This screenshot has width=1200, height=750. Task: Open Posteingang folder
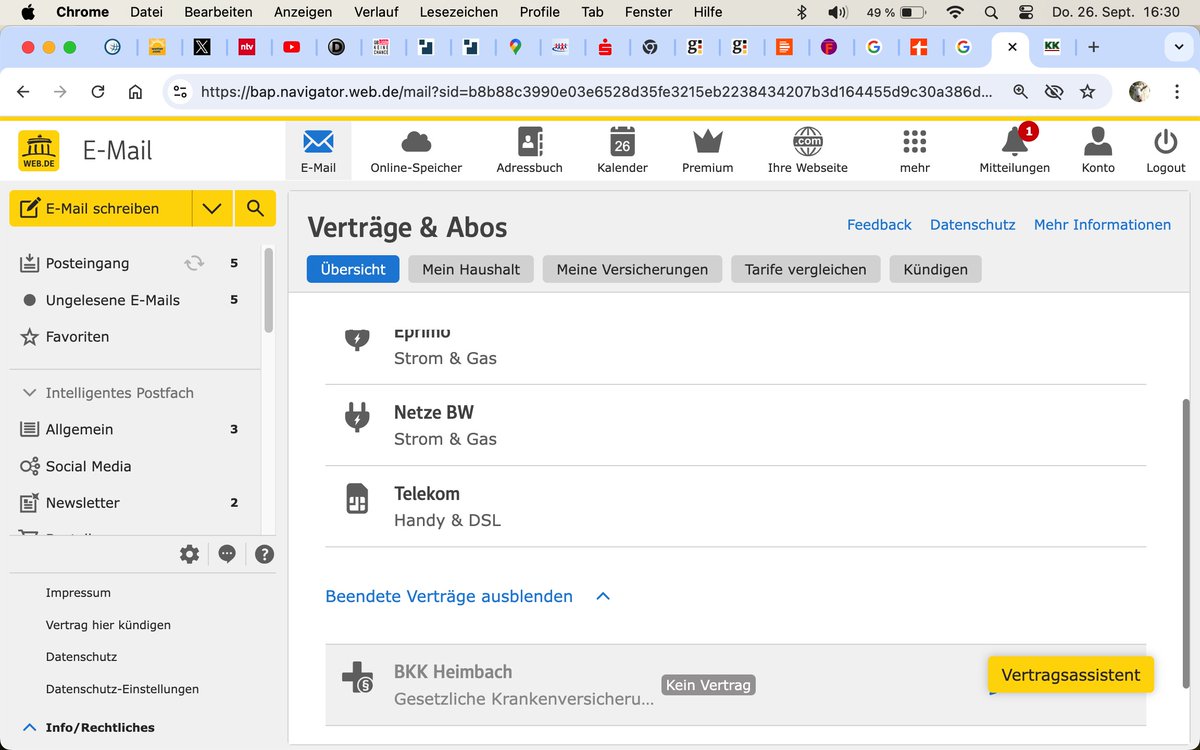coord(87,263)
